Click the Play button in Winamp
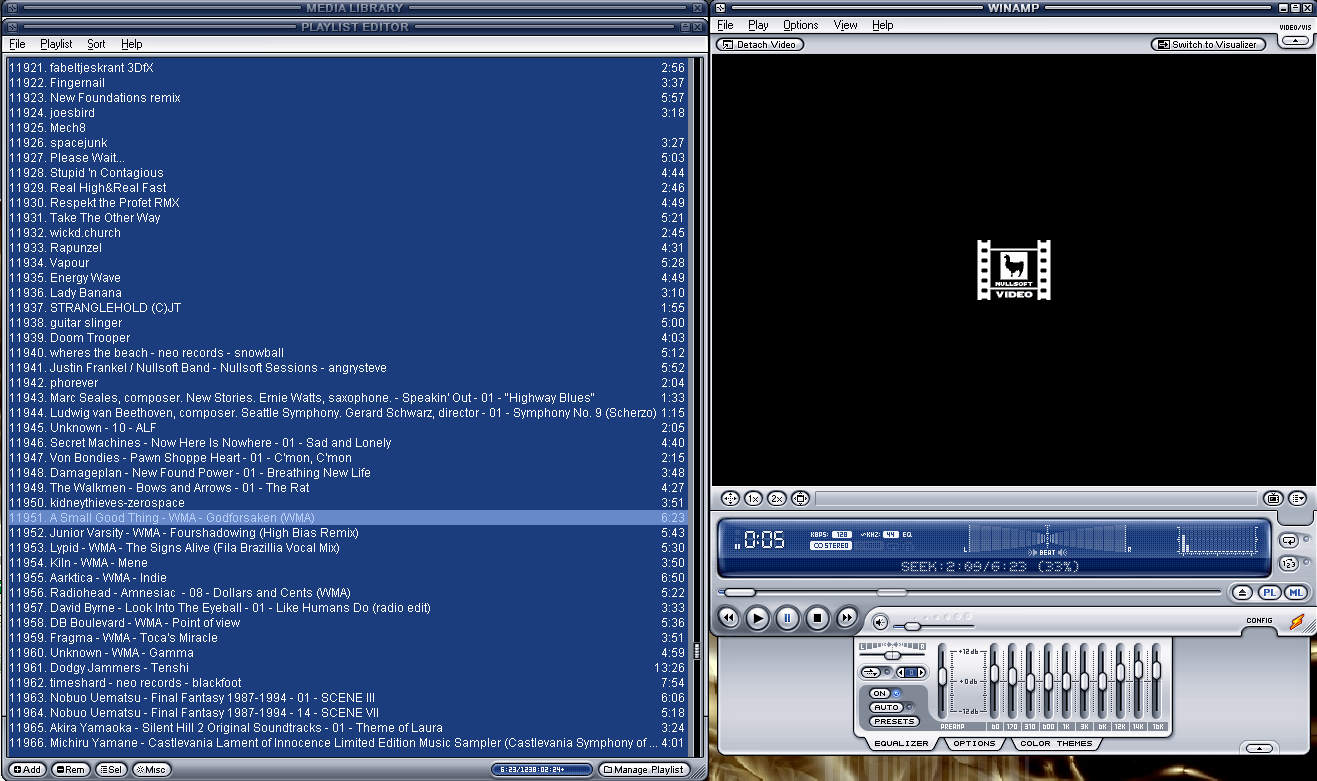The height and width of the screenshot is (781, 1317). (758, 618)
